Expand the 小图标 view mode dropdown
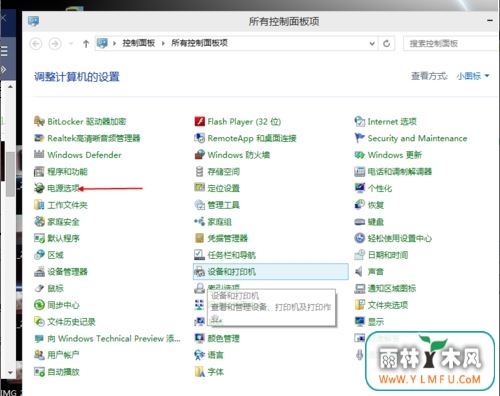The width and height of the screenshot is (500, 396). (x=473, y=76)
